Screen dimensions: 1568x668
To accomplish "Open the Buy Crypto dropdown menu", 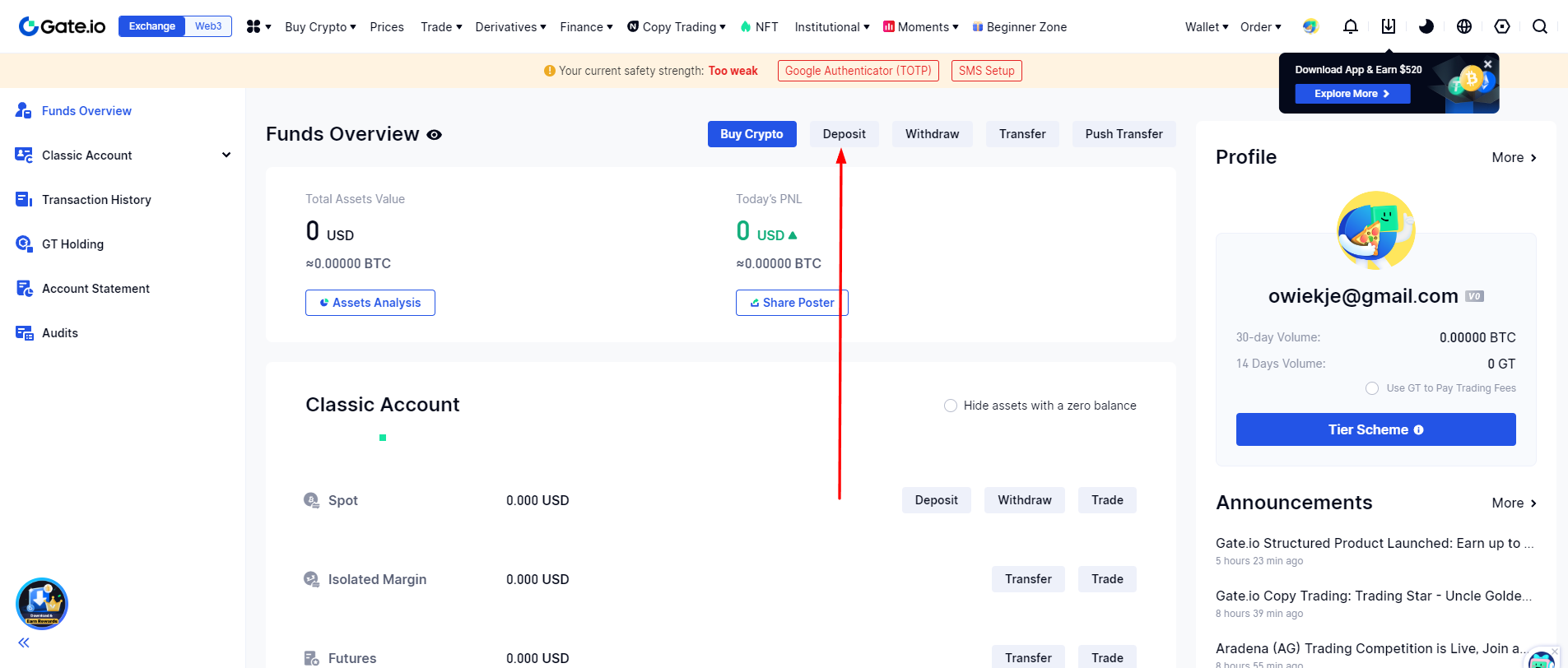I will pos(320,27).
